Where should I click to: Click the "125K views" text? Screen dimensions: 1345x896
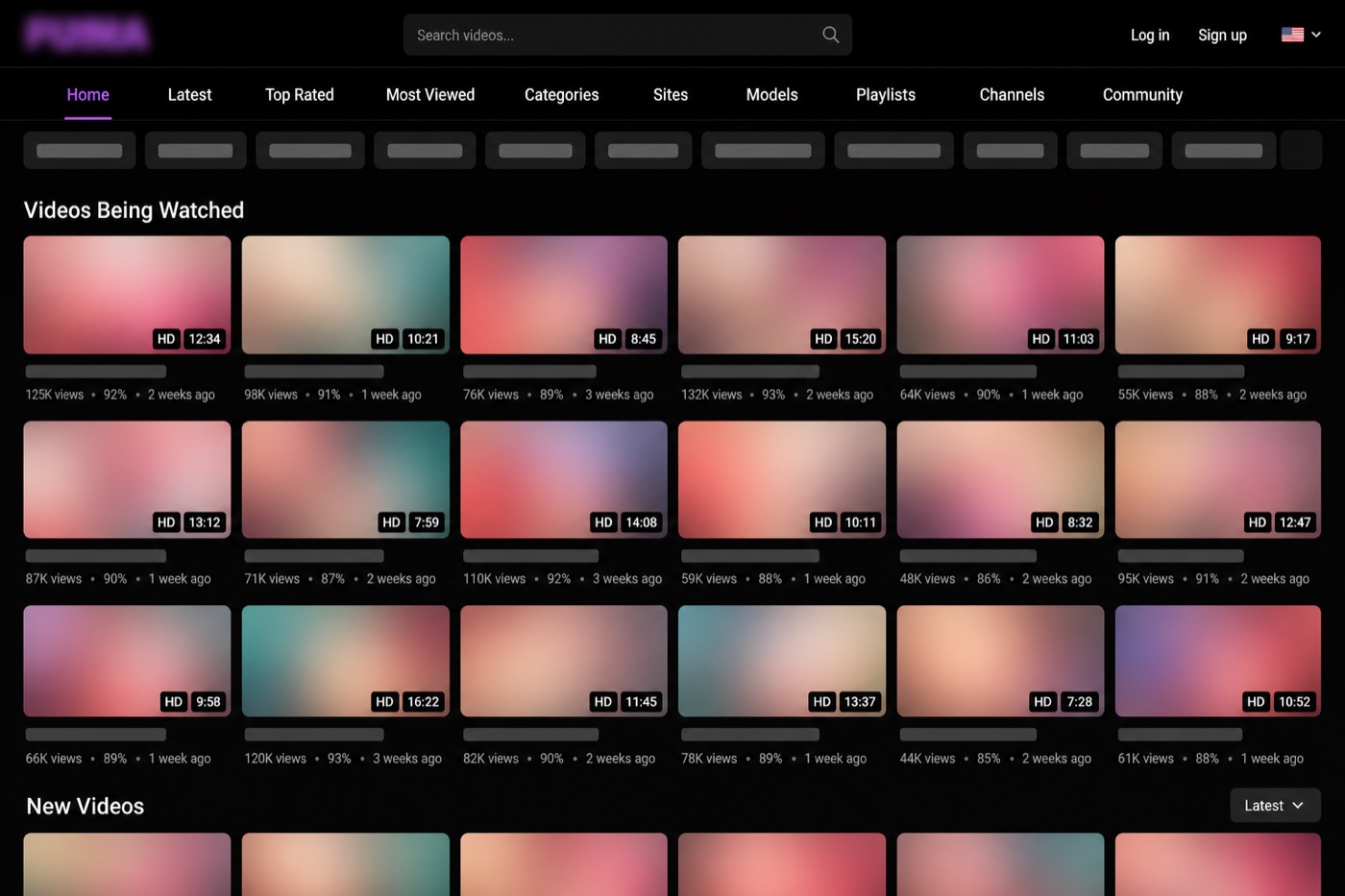point(55,395)
